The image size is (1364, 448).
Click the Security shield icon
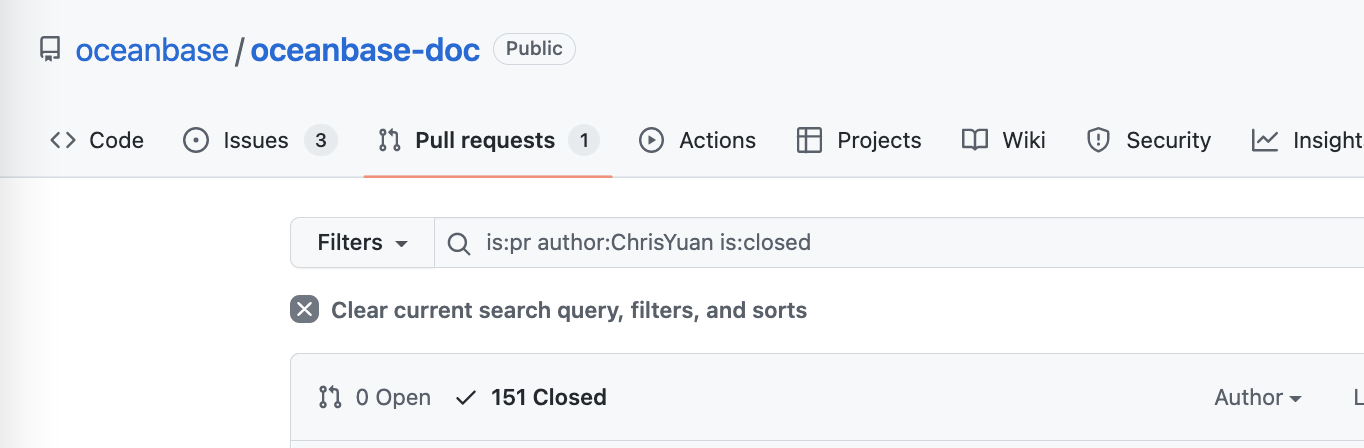1099,141
